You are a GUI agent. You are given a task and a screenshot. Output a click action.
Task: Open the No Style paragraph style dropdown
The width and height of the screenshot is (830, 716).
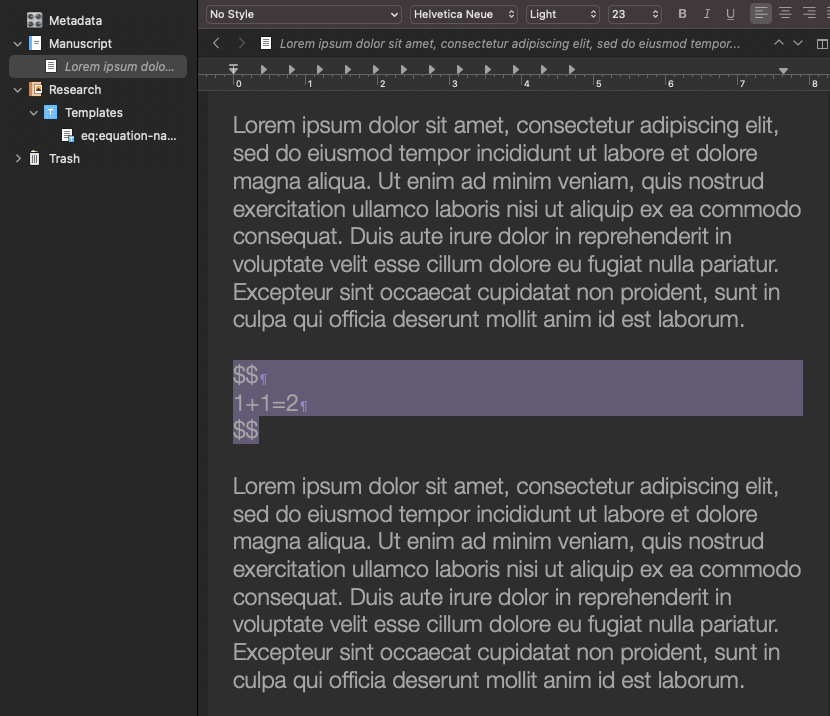303,14
